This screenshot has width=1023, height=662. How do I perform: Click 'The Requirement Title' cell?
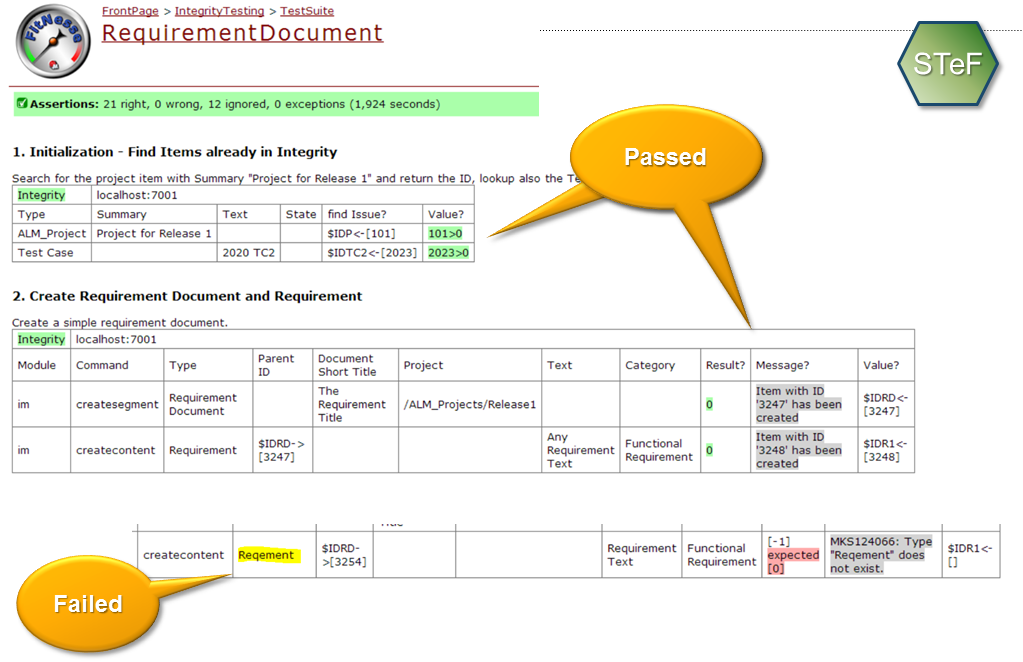356,404
